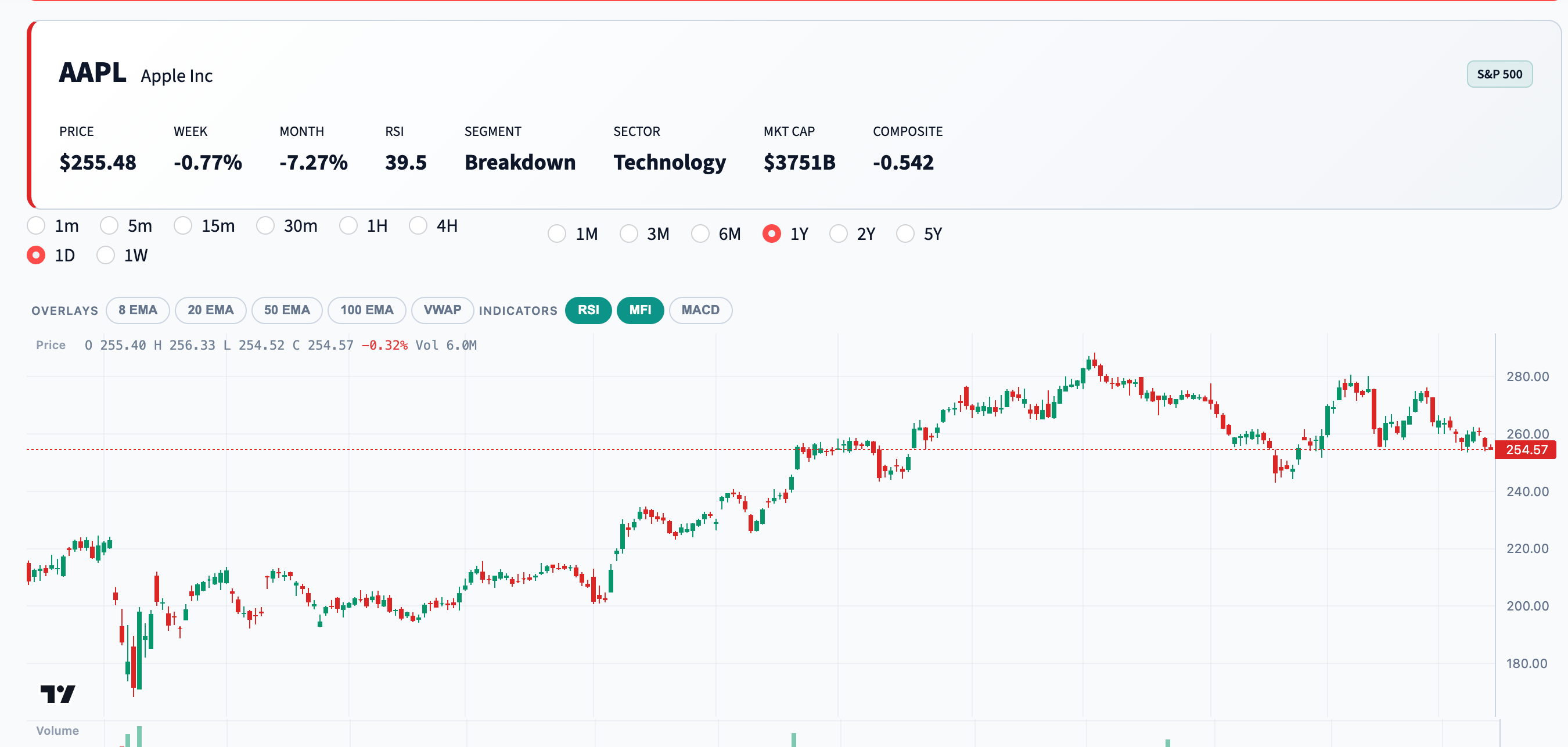Enable the 100 EMA overlay
The height and width of the screenshot is (747, 1568).
coord(366,310)
